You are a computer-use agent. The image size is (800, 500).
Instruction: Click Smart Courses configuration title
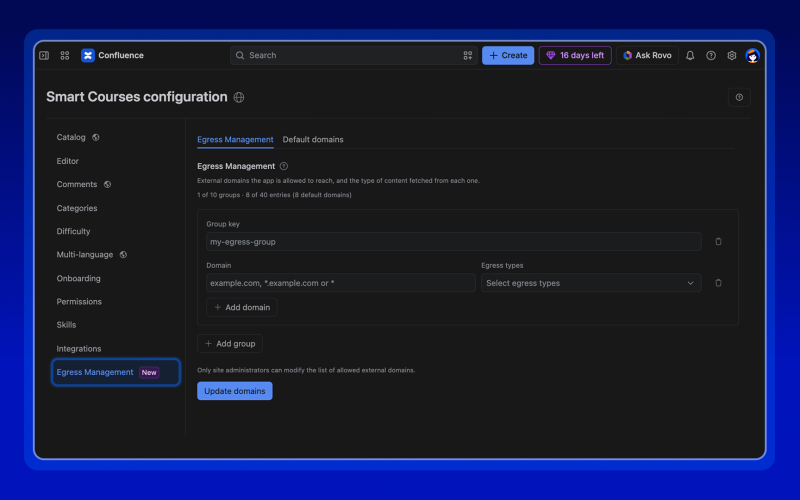pyautogui.click(x=137, y=96)
